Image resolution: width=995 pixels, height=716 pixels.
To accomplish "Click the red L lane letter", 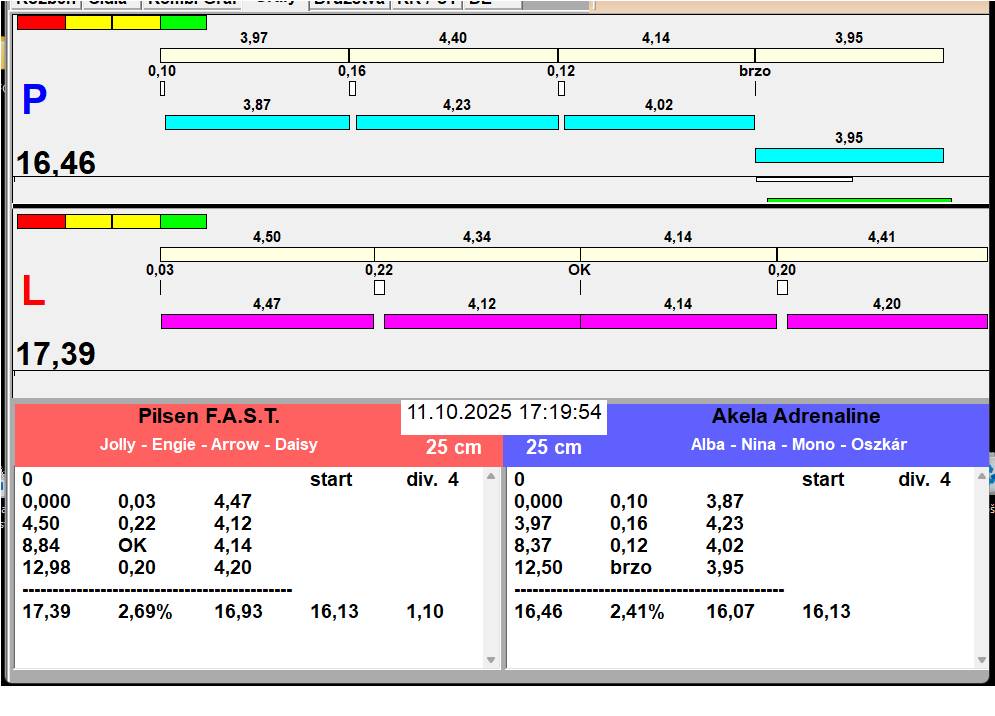I will point(33,291).
